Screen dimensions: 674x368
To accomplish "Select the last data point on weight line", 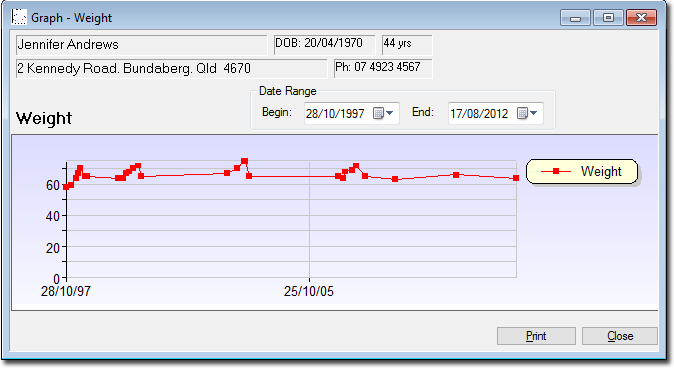I will coord(516,178).
